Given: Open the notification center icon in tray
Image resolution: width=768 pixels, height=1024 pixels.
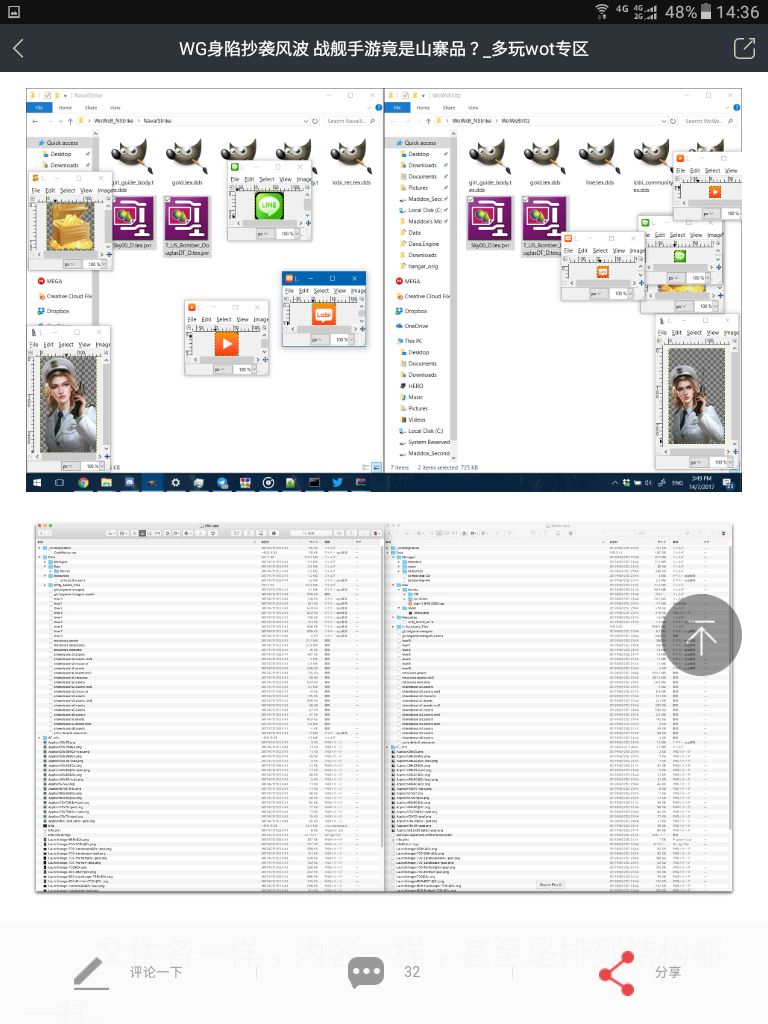Looking at the screenshot, I should pos(729,483).
